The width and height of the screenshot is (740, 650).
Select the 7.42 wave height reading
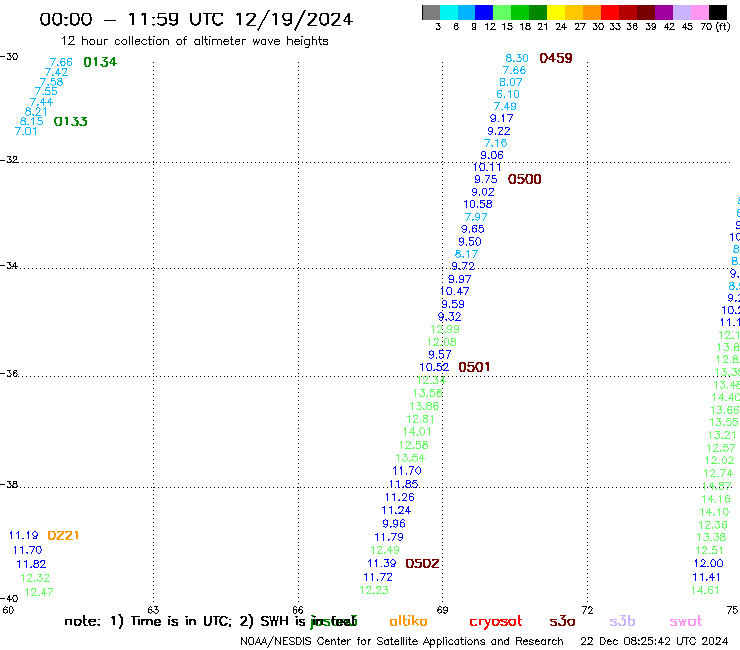coord(56,73)
